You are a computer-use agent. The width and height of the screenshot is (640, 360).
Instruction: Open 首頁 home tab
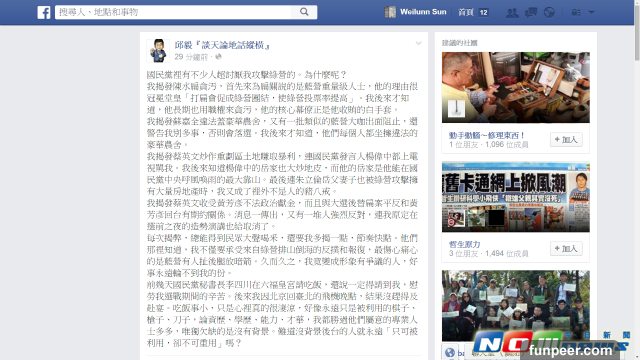pos(466,12)
